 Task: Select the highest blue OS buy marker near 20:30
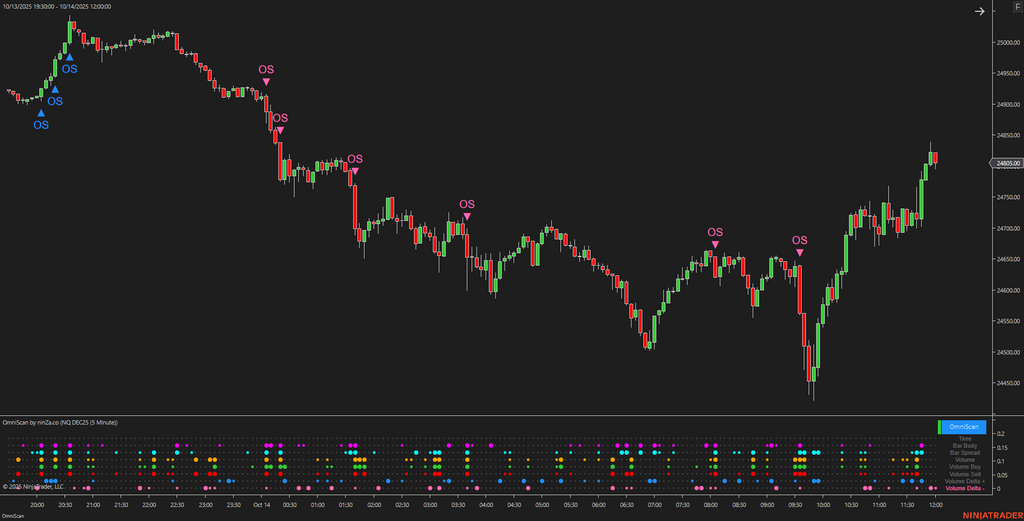point(69,63)
